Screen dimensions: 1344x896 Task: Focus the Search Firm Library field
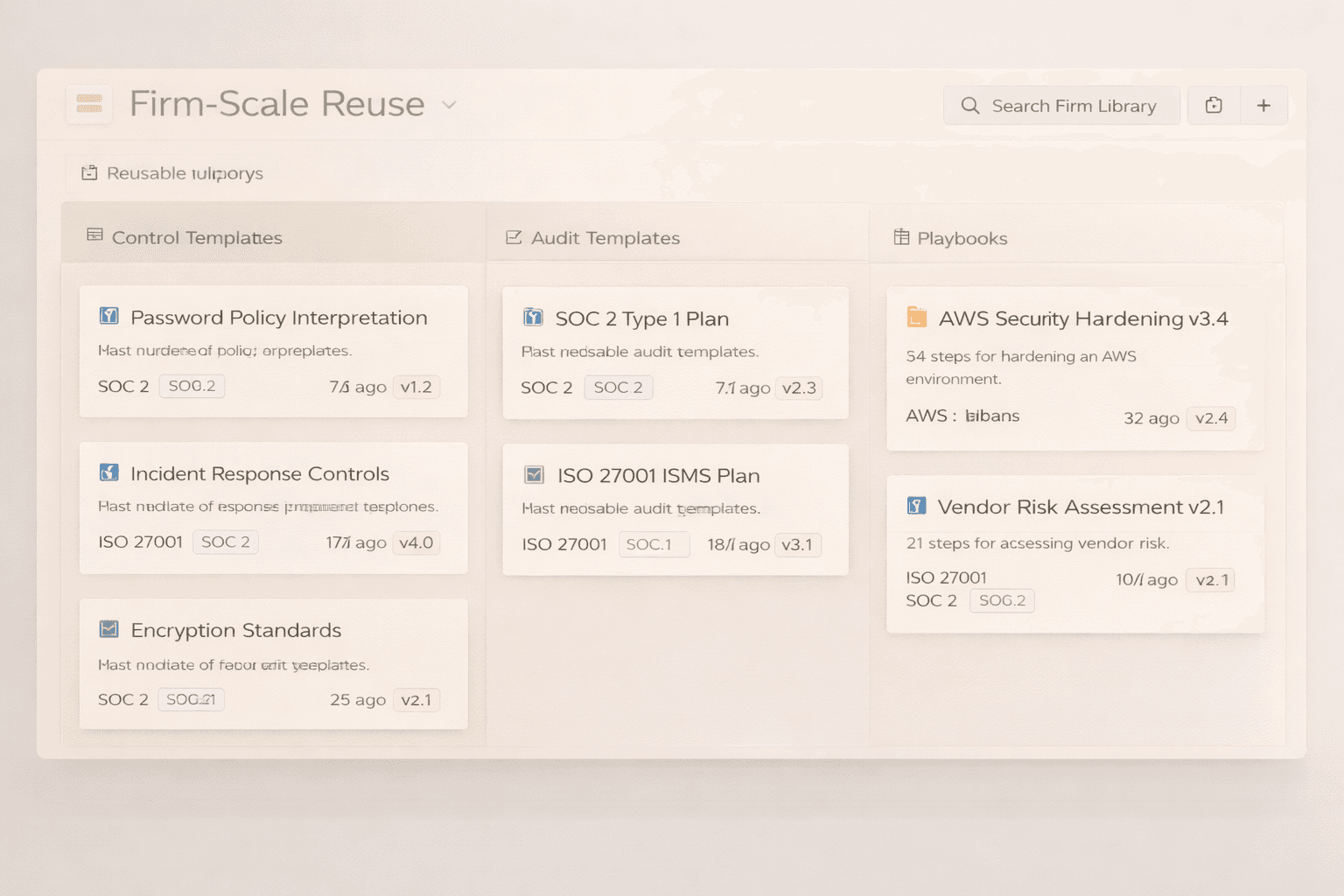[1062, 106]
